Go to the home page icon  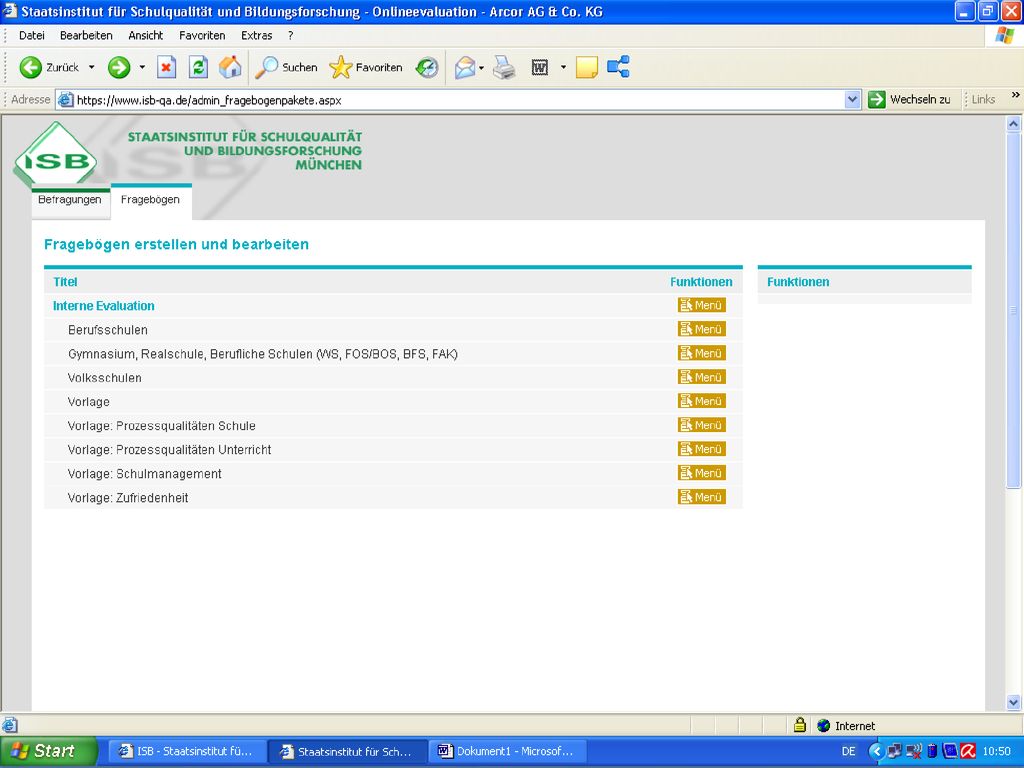point(230,67)
